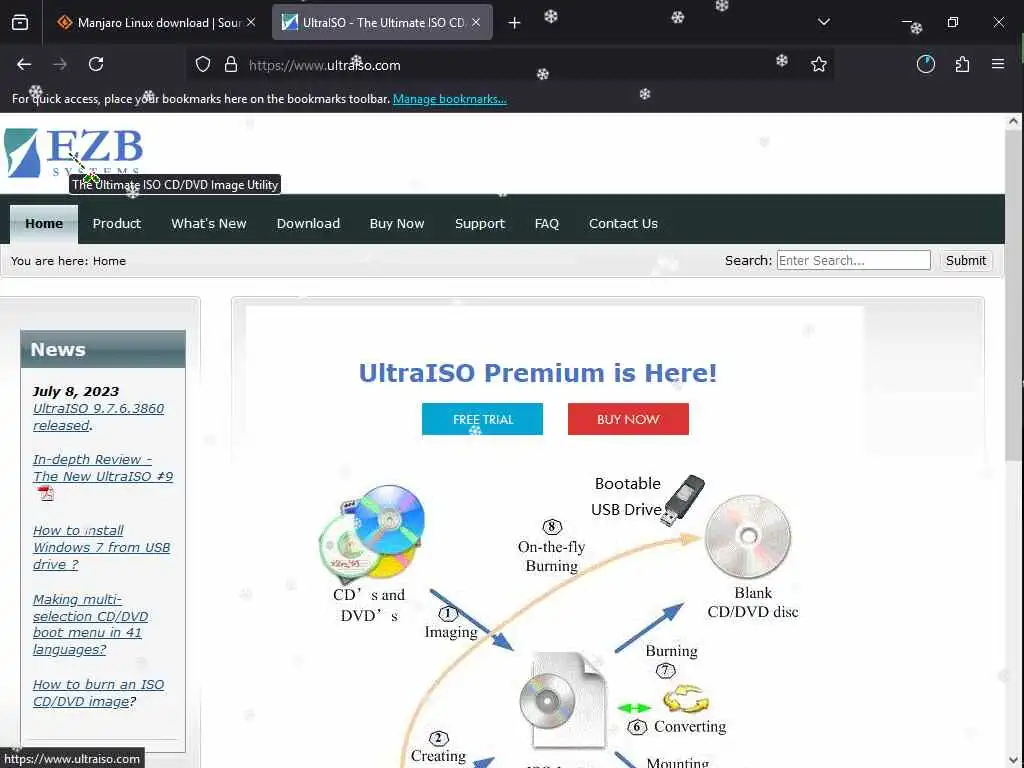
Task: Click the yellow Converting arrows icon
Action: 686,698
